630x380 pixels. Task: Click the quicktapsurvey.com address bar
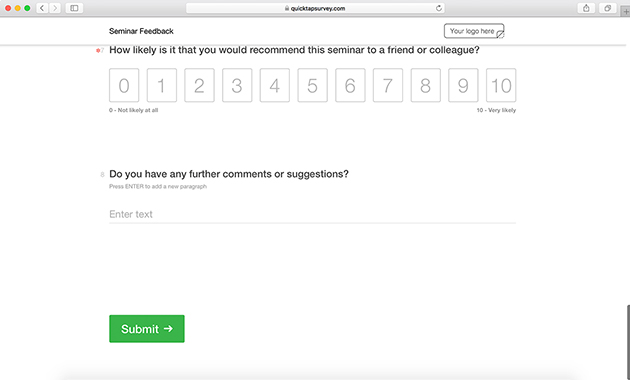pyautogui.click(x=315, y=8)
